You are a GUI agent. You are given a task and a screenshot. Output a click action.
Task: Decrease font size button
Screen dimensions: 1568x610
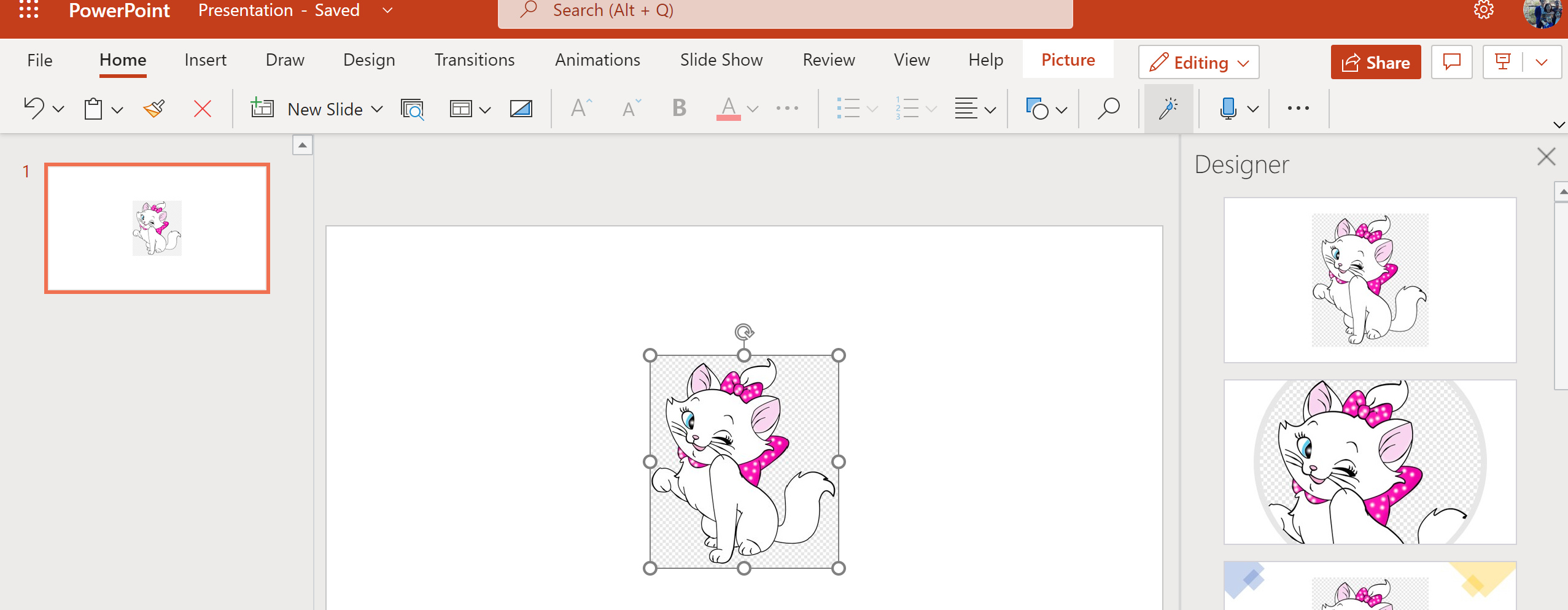tap(632, 108)
